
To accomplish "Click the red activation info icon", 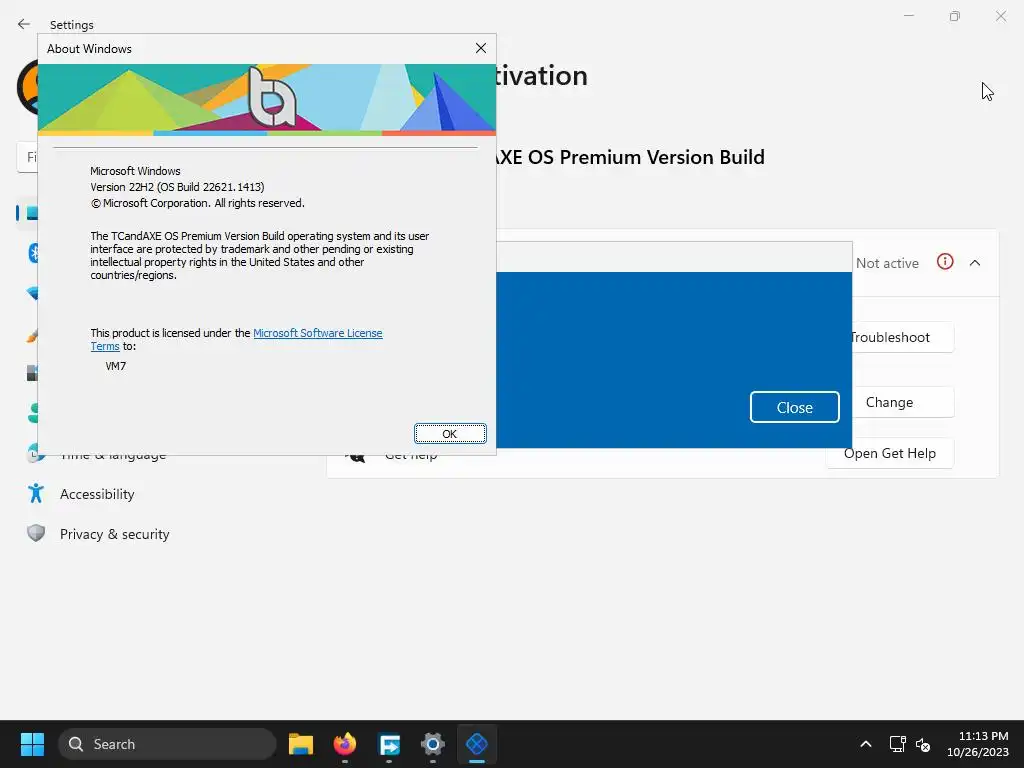I will coord(945,262).
